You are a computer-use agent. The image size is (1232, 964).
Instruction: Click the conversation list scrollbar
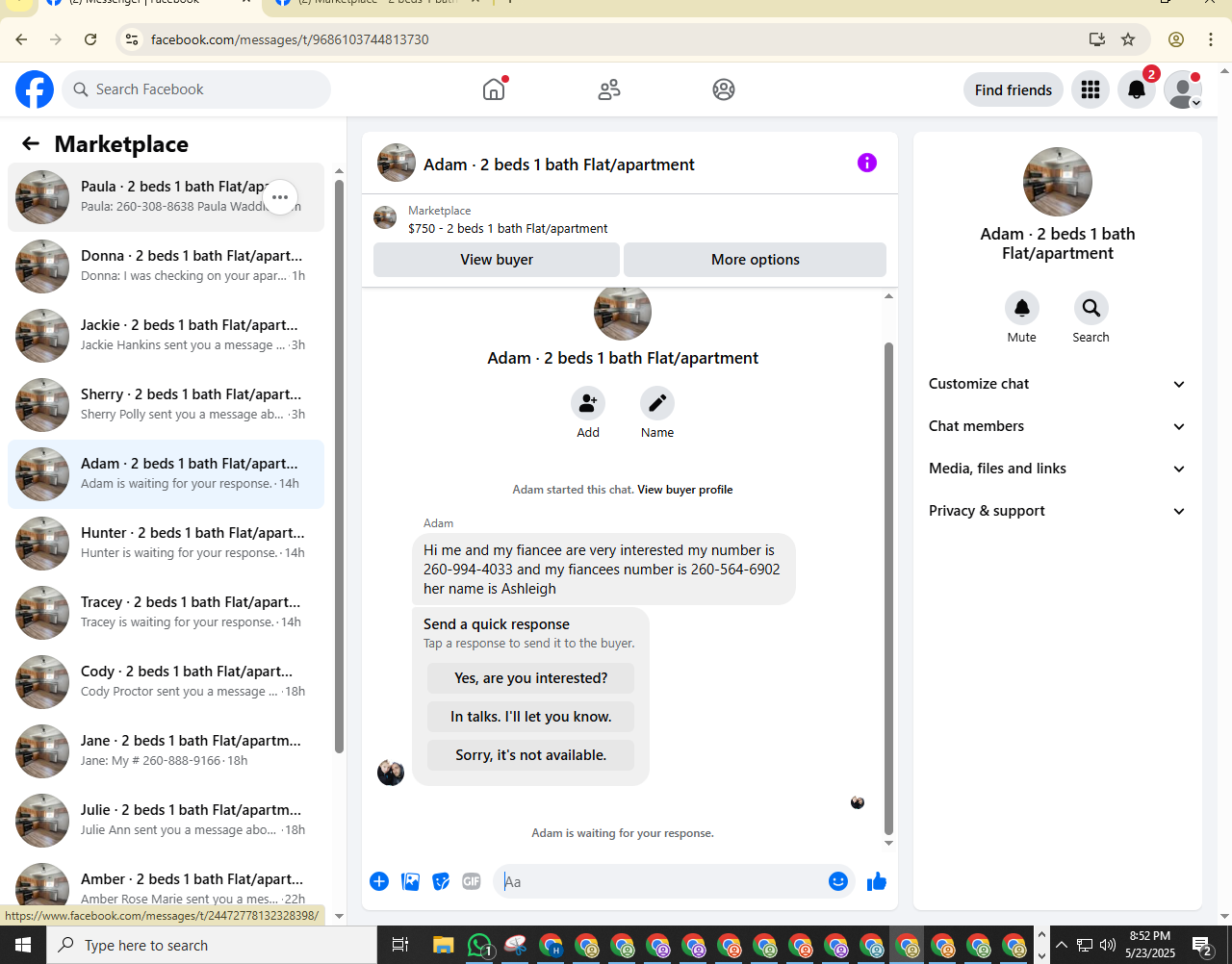click(339, 467)
